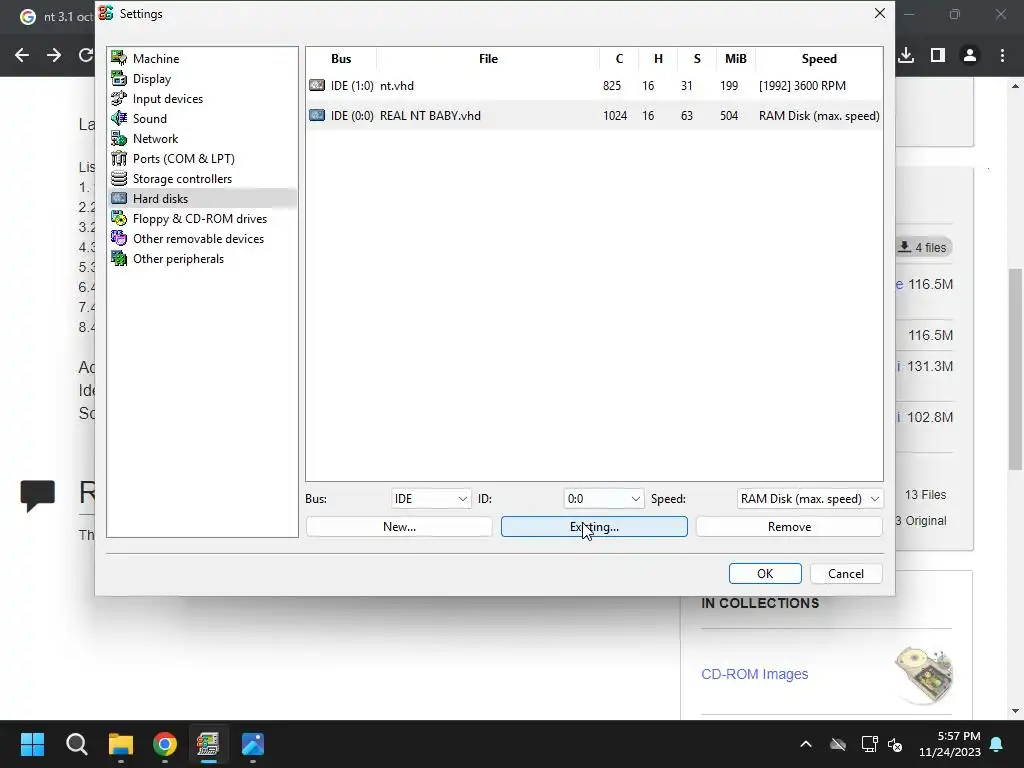Screen dimensions: 1024x768
Task: Select REAL NT BABY.vhd file name
Action: pos(430,116)
